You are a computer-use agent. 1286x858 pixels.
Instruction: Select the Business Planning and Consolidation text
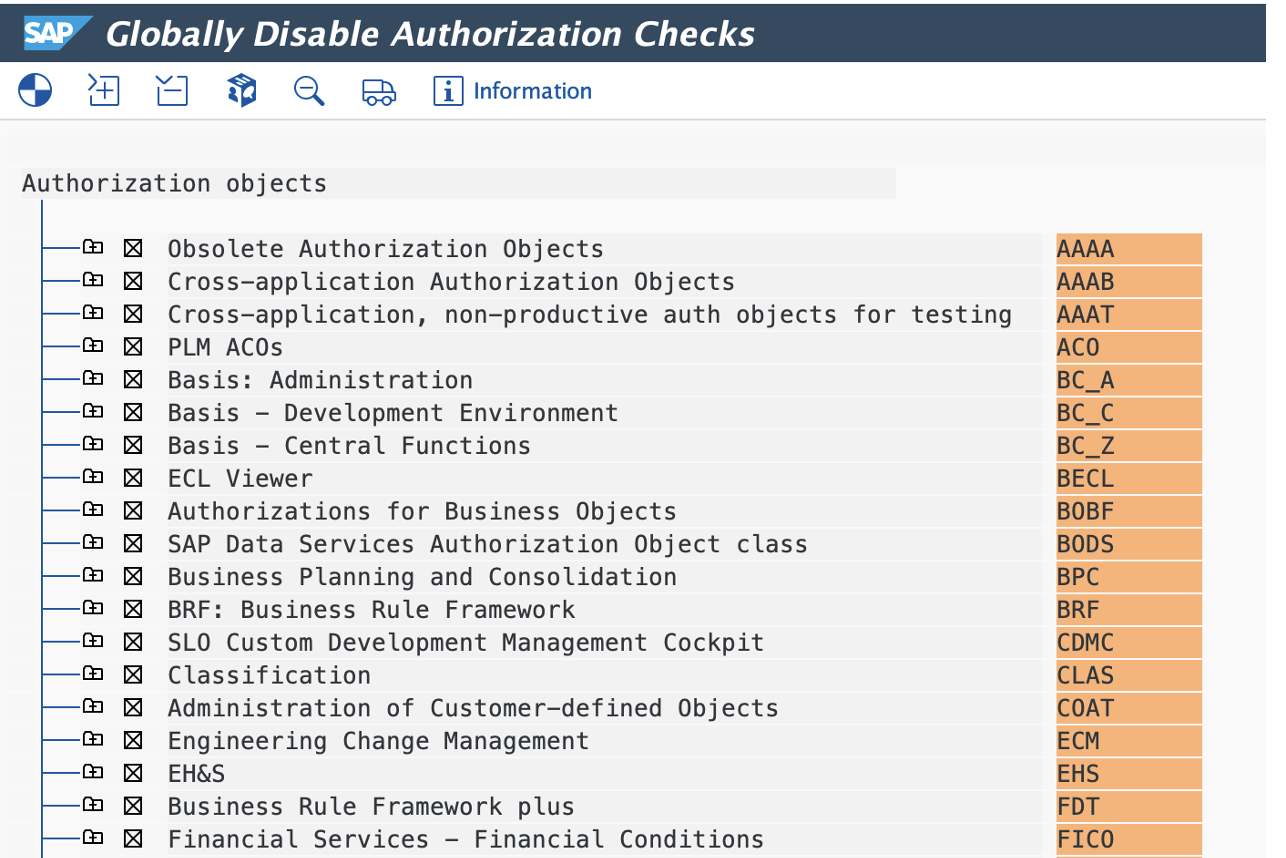coord(422,577)
